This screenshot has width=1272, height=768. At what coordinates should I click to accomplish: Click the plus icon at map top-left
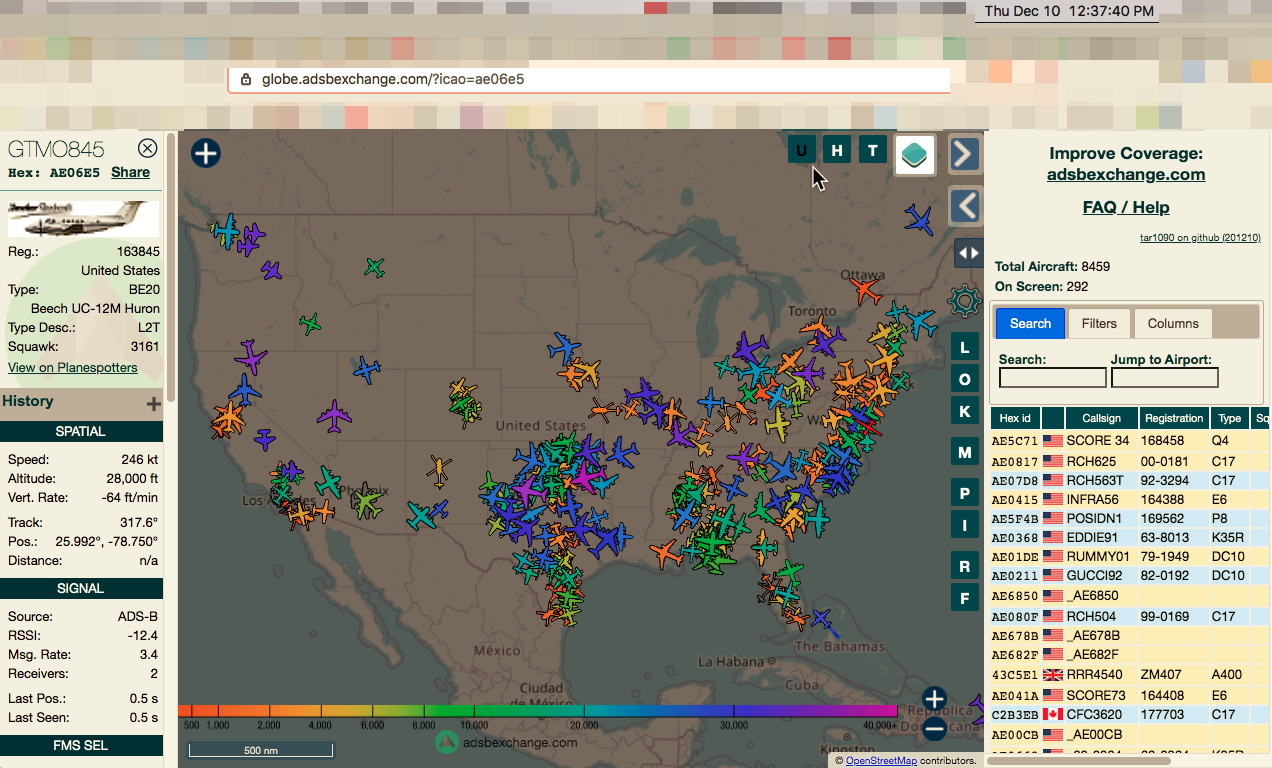(205, 153)
